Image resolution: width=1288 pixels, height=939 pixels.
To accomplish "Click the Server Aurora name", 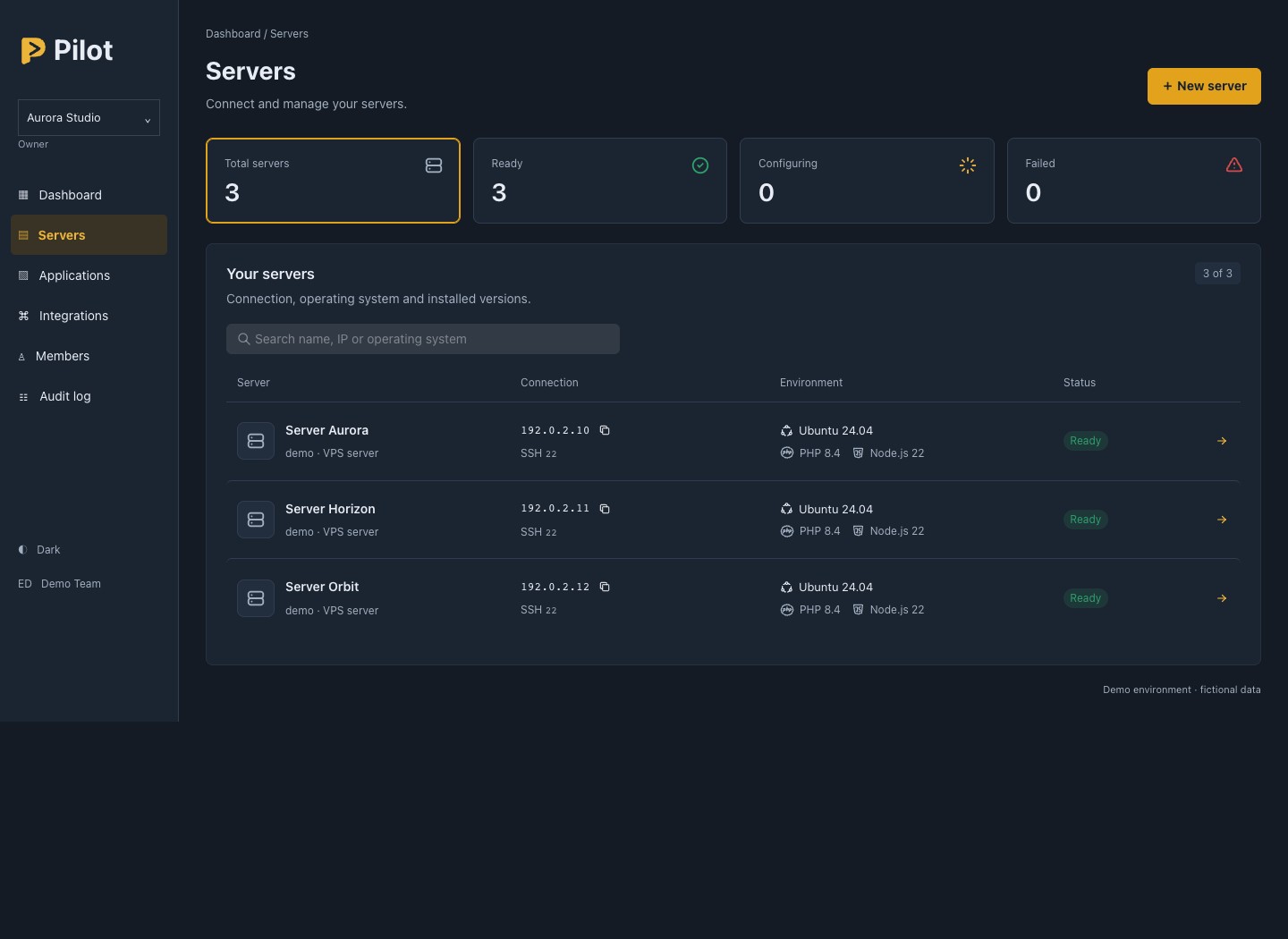I will [326, 430].
